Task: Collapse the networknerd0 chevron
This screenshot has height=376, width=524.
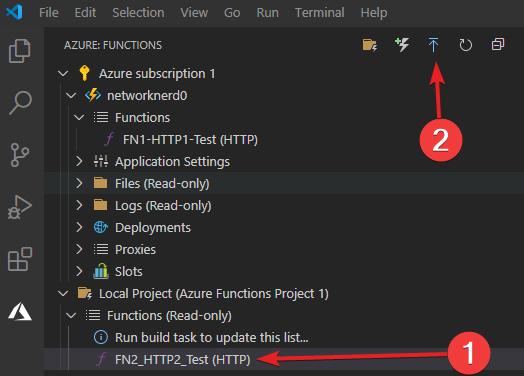Action: pyautogui.click(x=71, y=96)
